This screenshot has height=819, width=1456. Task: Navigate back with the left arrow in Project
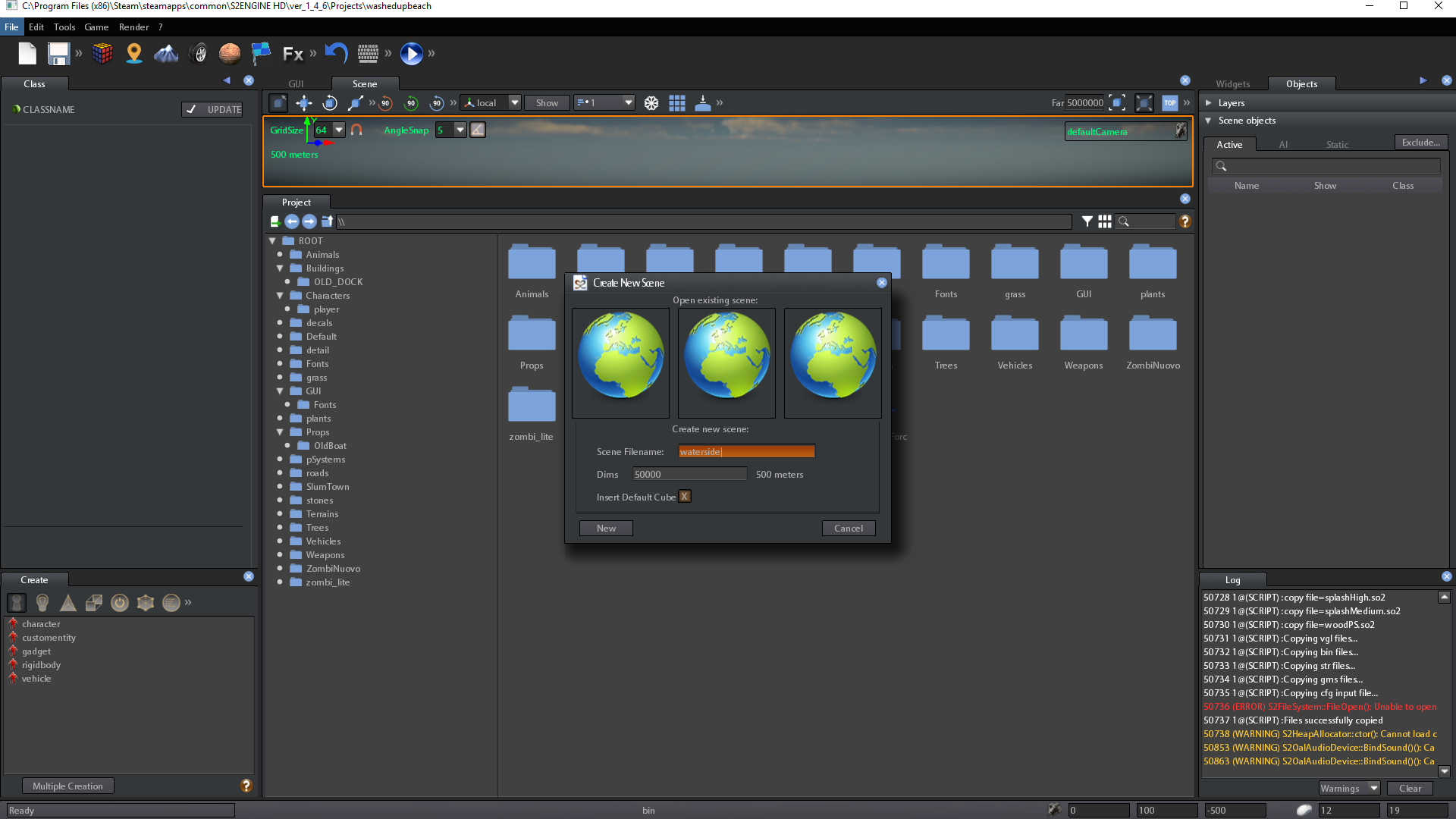(x=292, y=221)
